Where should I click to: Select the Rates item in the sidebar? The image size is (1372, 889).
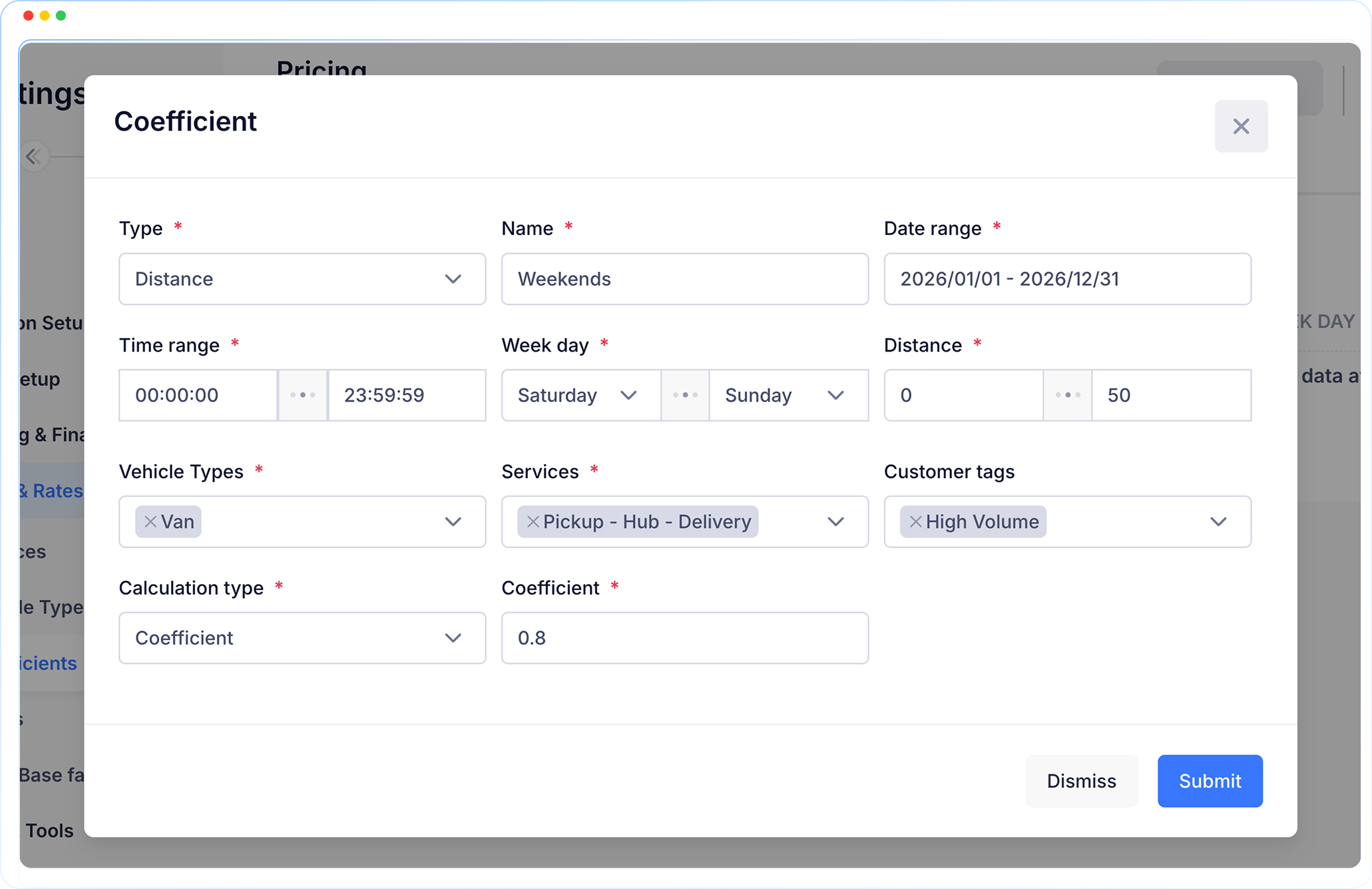pyautogui.click(x=50, y=491)
